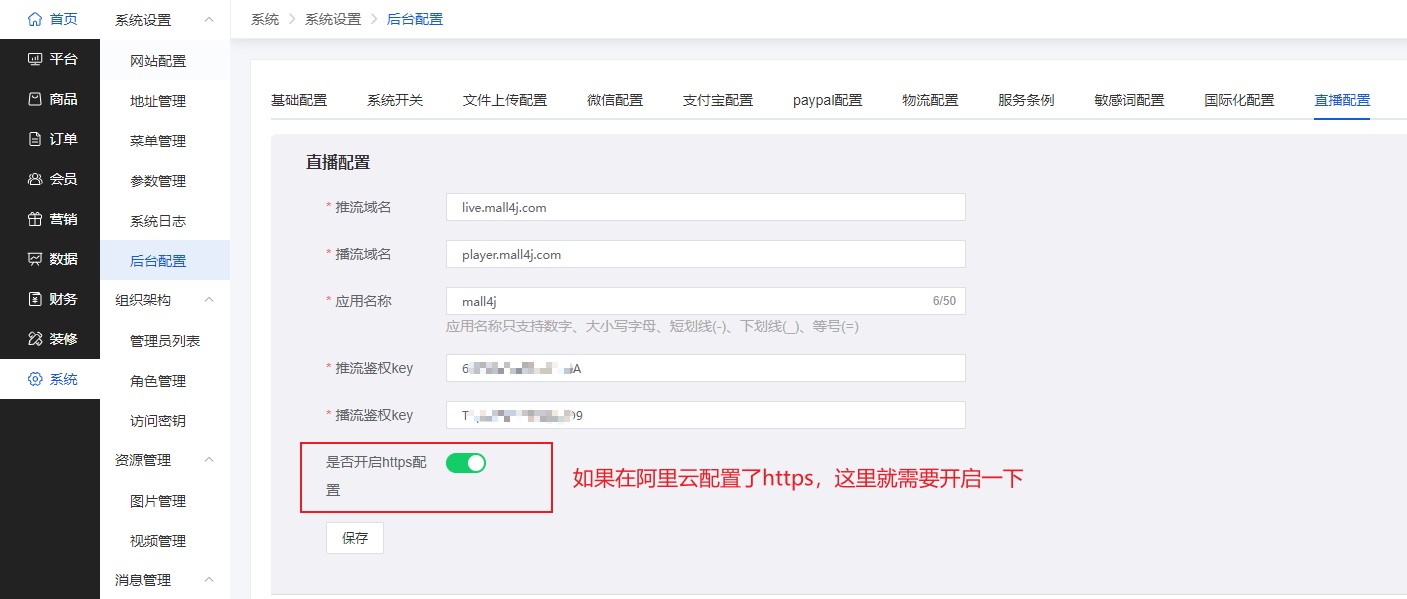The width and height of the screenshot is (1407, 599).
Task: Open the 平台 platform icon
Action: coord(35,59)
